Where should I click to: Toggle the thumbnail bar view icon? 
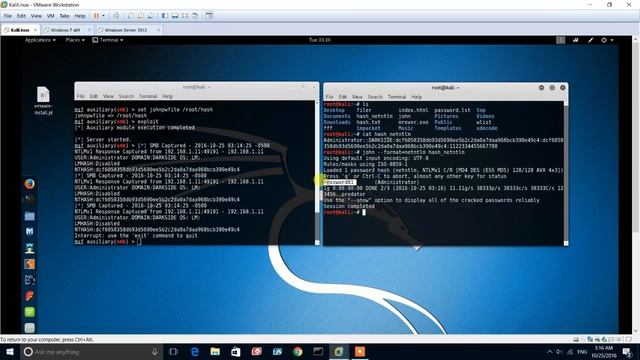[x=175, y=16]
